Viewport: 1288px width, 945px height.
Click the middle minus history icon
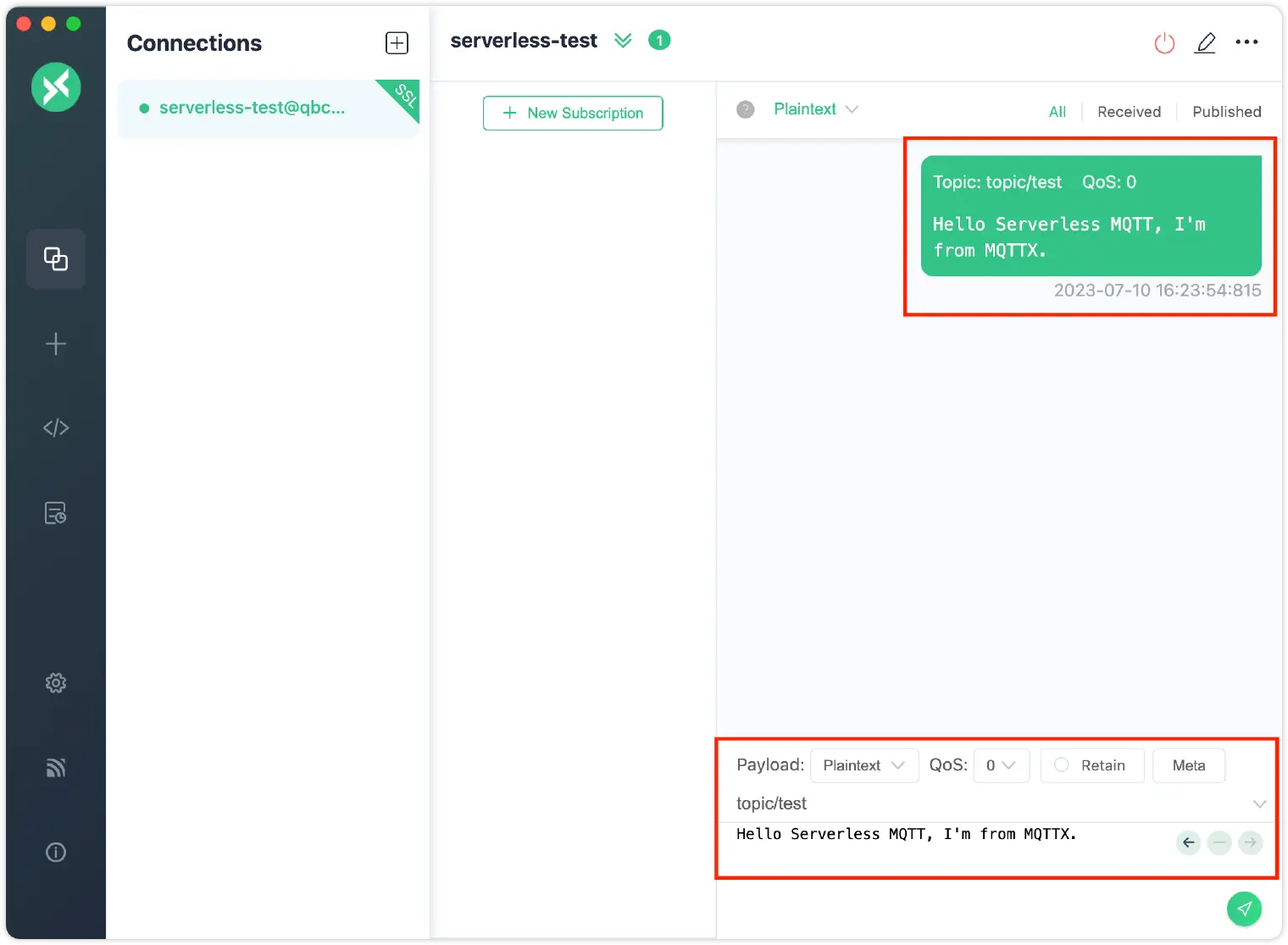(x=1219, y=842)
